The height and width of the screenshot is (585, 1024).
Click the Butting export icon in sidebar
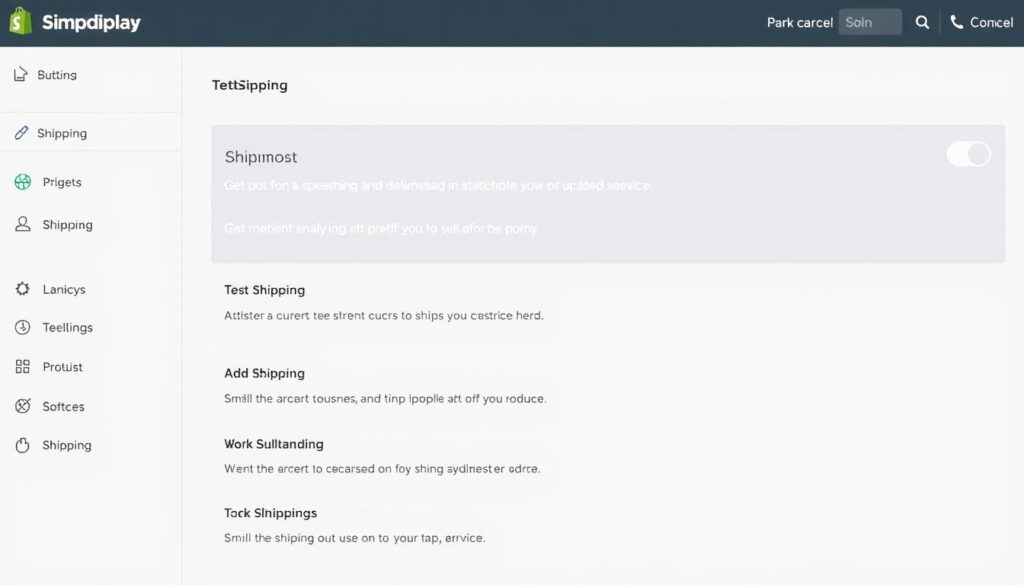point(21,75)
